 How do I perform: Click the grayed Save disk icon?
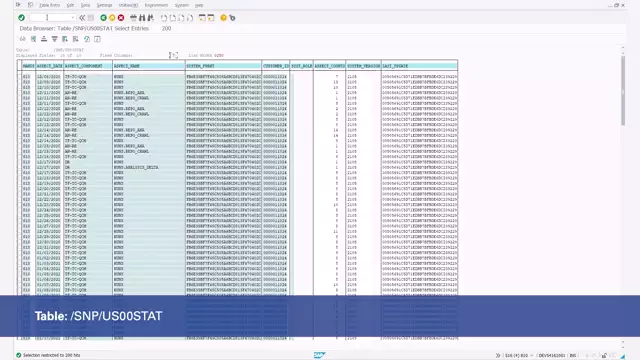pyautogui.click(x=91, y=18)
